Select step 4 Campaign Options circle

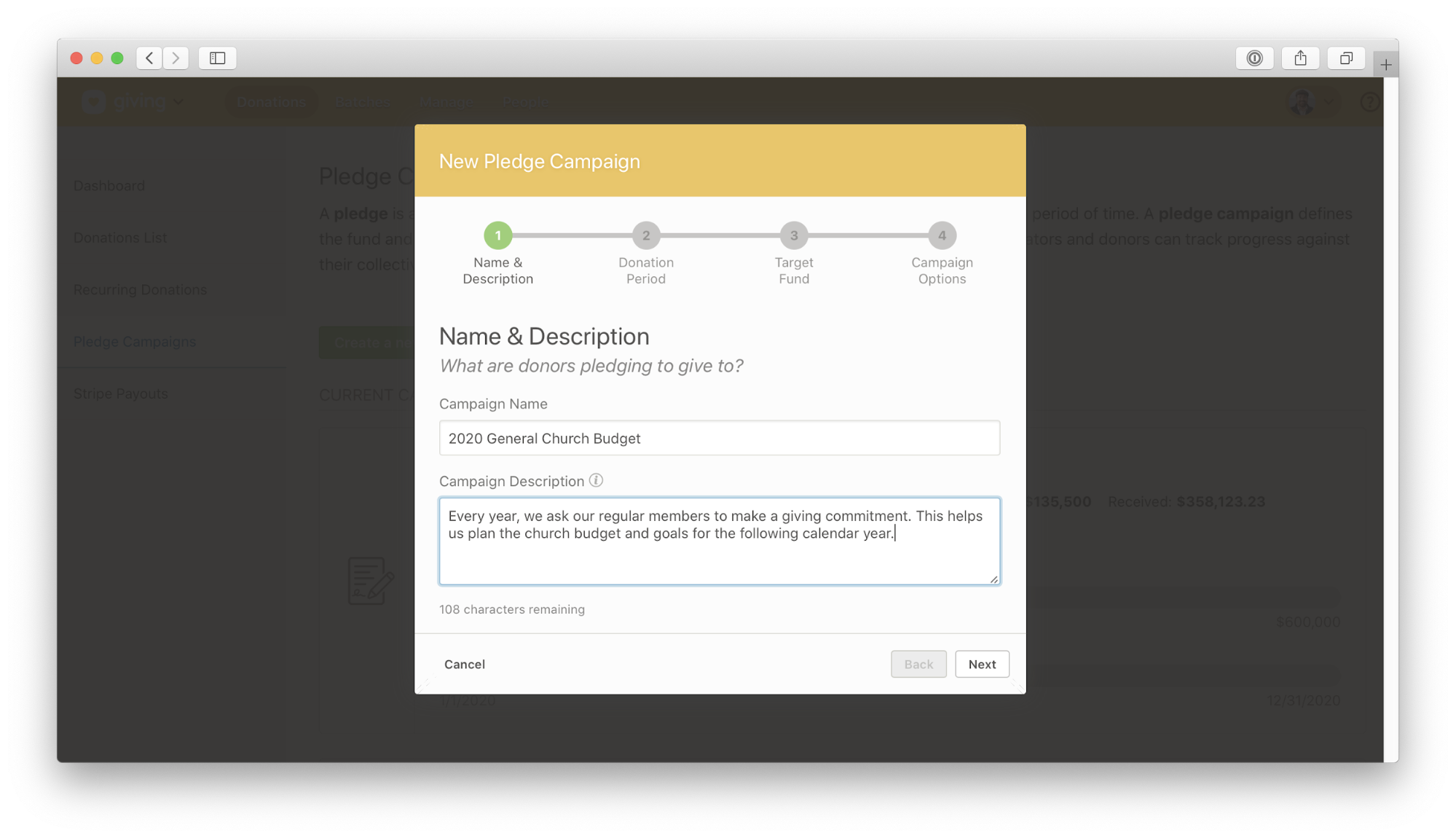pos(942,235)
